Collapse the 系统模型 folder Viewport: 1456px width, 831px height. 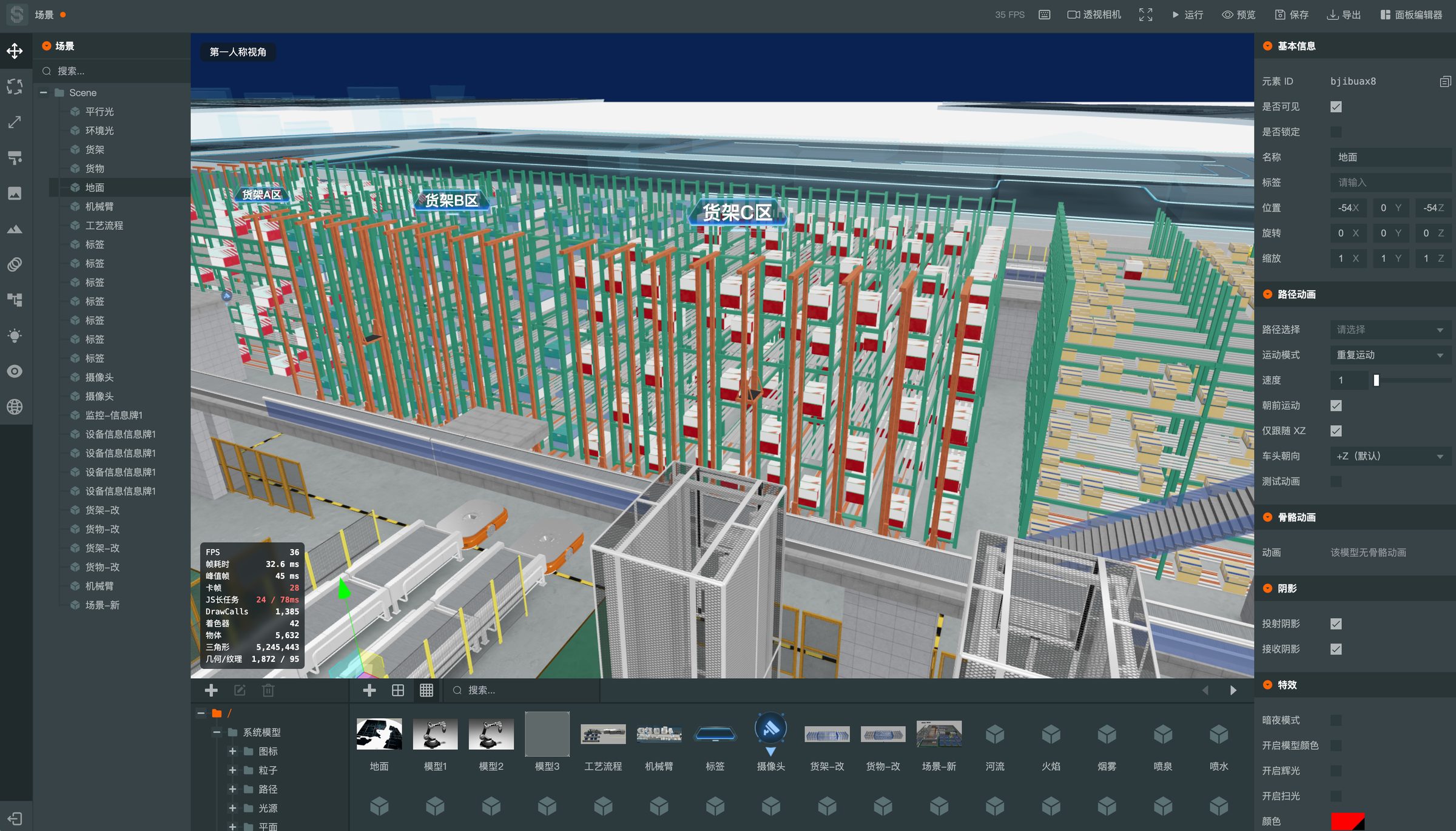tap(217, 732)
